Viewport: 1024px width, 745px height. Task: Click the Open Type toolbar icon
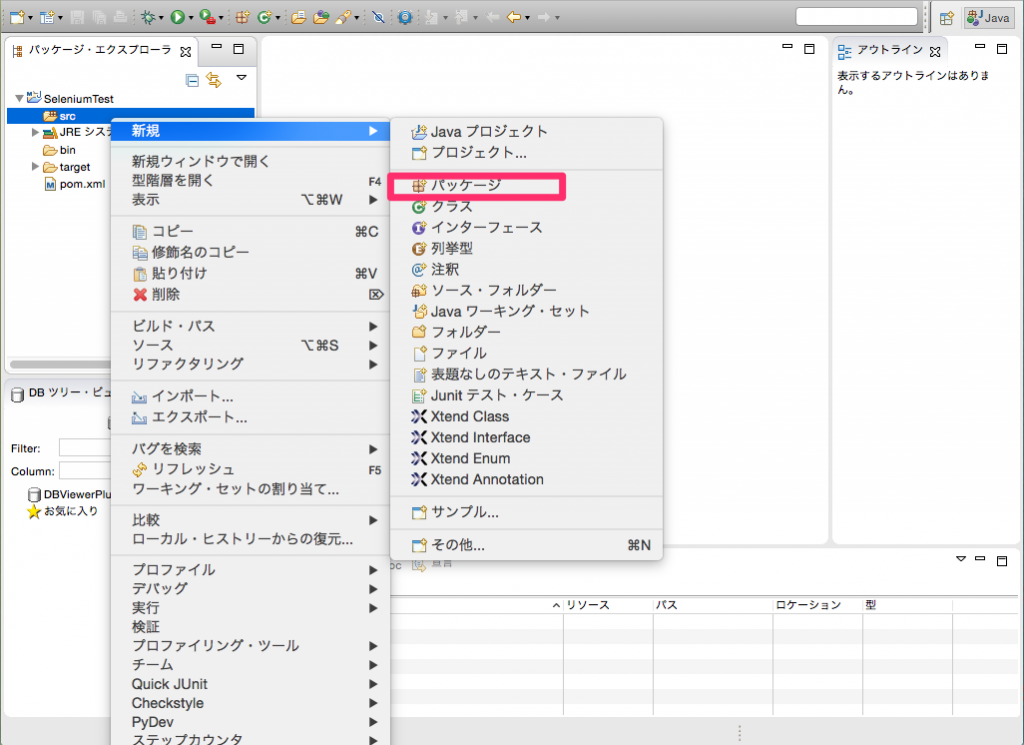tap(298, 17)
